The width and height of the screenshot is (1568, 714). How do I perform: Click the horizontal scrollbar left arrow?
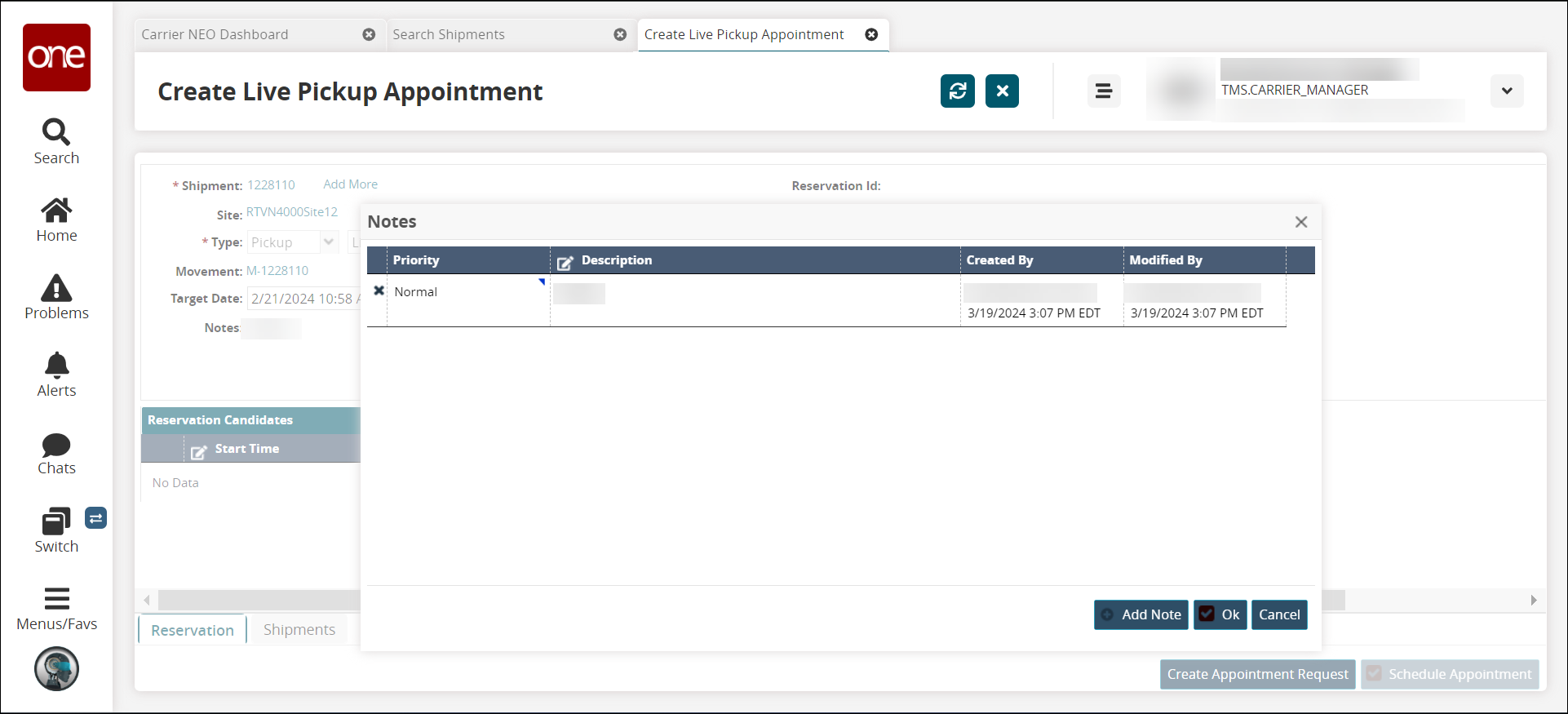tap(147, 600)
